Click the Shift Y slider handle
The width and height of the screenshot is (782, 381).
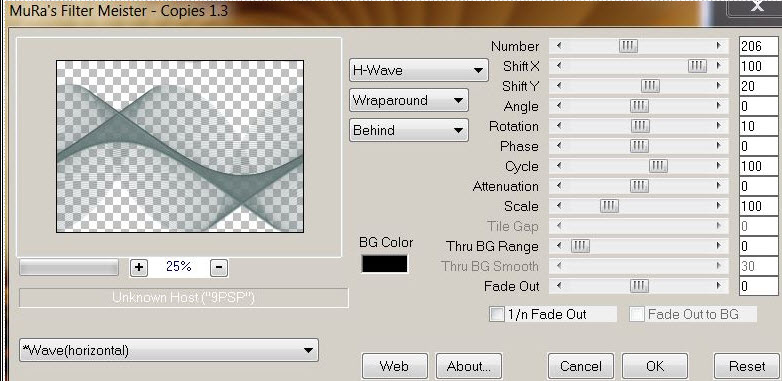tap(650, 86)
